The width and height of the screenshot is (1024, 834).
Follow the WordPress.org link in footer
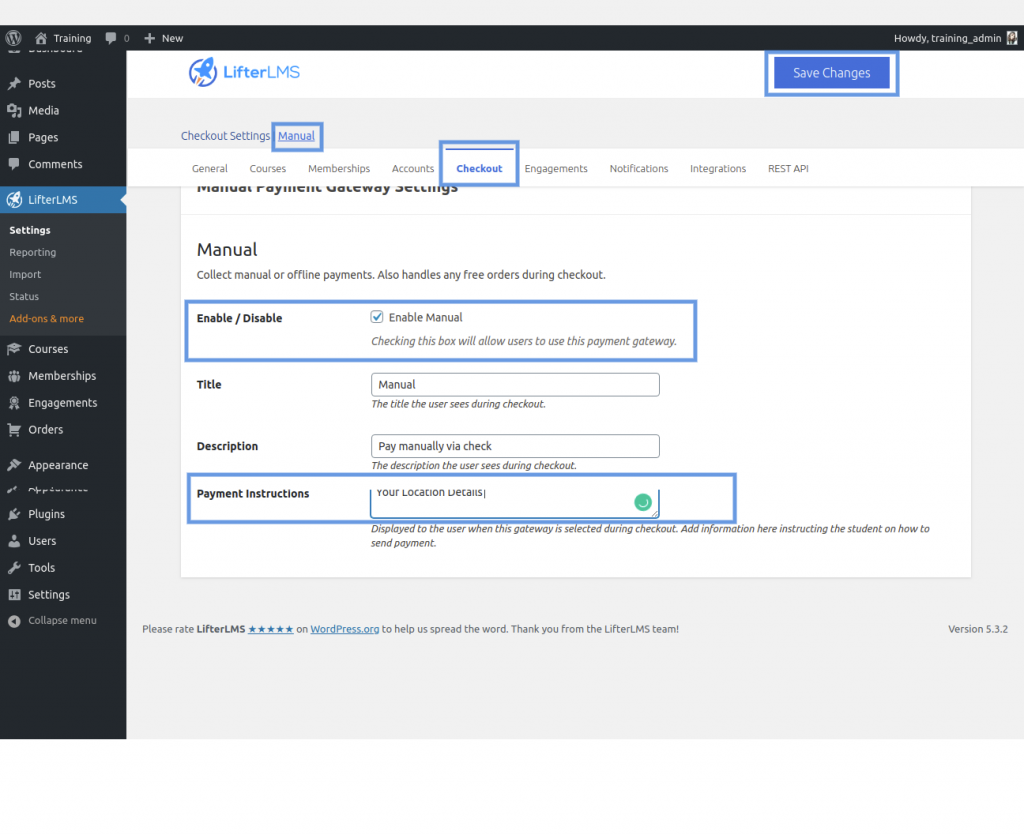[x=345, y=629]
